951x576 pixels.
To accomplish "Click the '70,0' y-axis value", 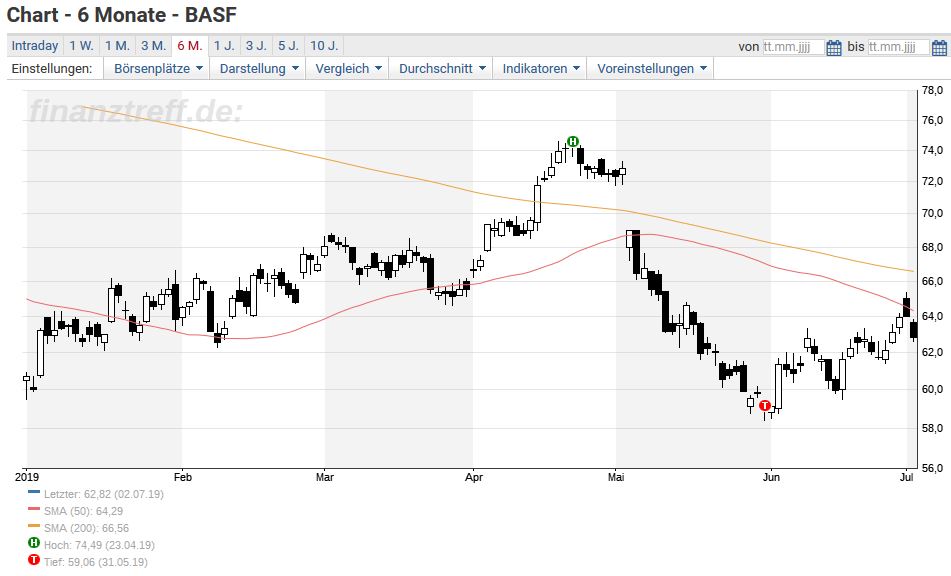I will pos(932,213).
